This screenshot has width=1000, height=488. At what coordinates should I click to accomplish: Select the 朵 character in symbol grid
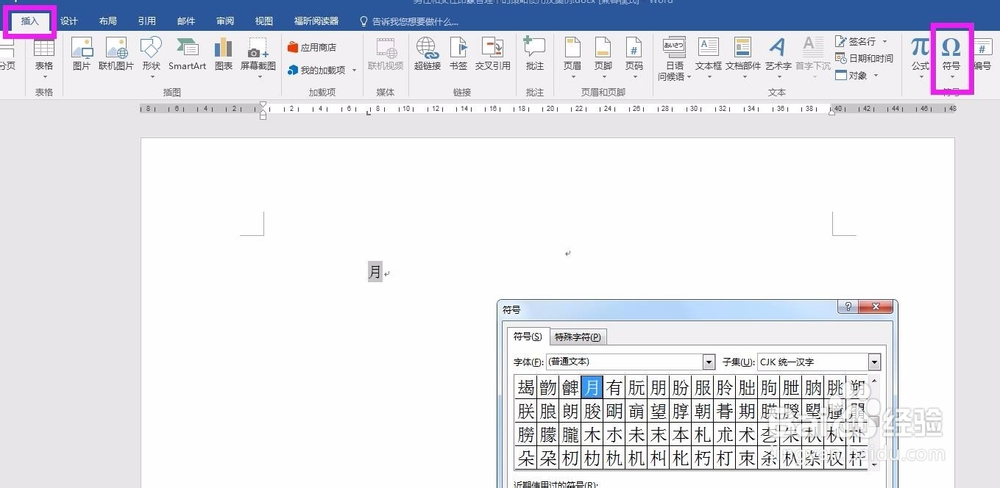click(x=526, y=458)
